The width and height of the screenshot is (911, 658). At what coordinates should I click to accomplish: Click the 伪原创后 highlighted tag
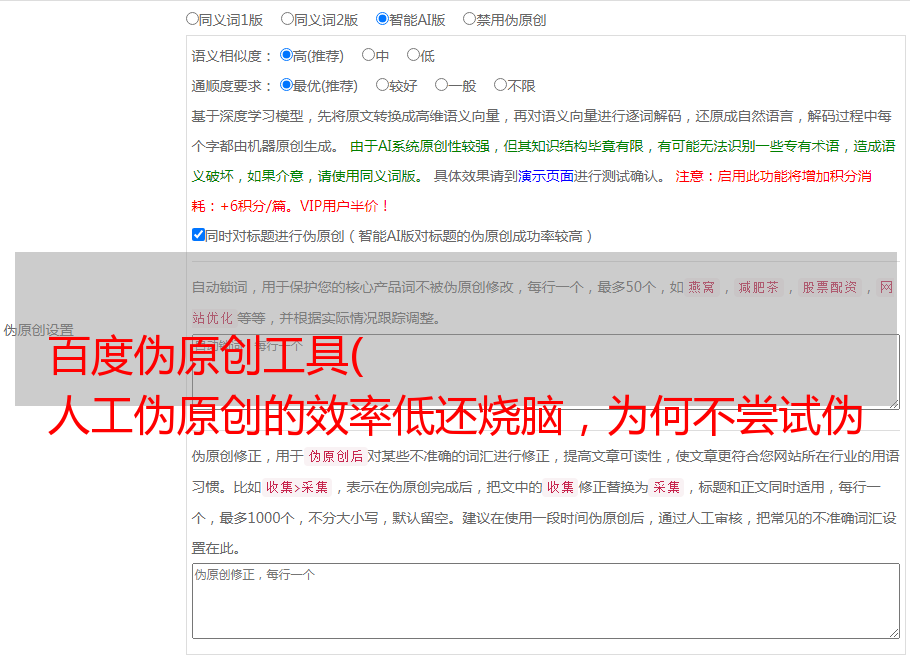click(336, 456)
